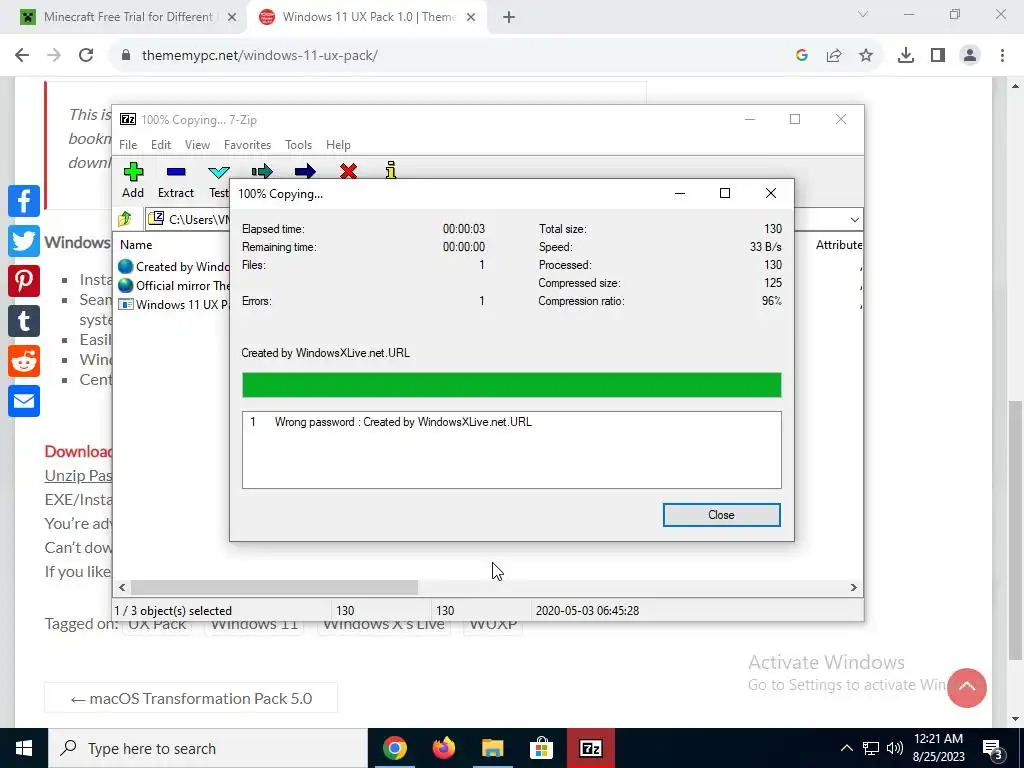Viewport: 1024px width, 768px height.
Task: Click the Copy arrow icon in 7-Zip toolbar
Action: click(262, 172)
